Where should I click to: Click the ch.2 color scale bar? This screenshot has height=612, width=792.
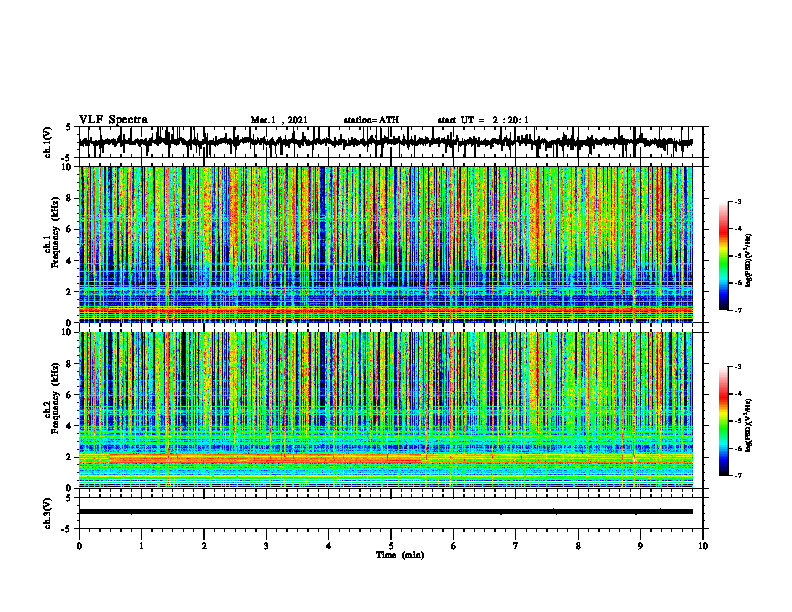click(x=724, y=421)
